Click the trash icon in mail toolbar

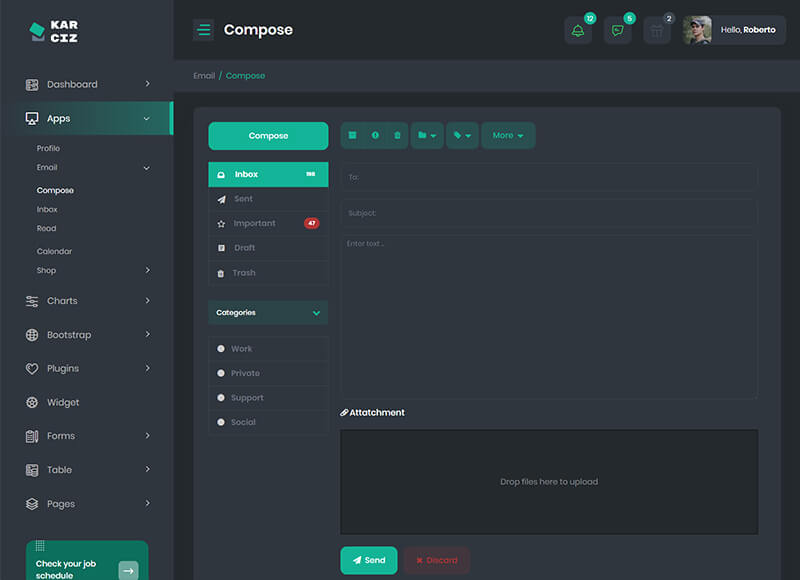(x=397, y=135)
